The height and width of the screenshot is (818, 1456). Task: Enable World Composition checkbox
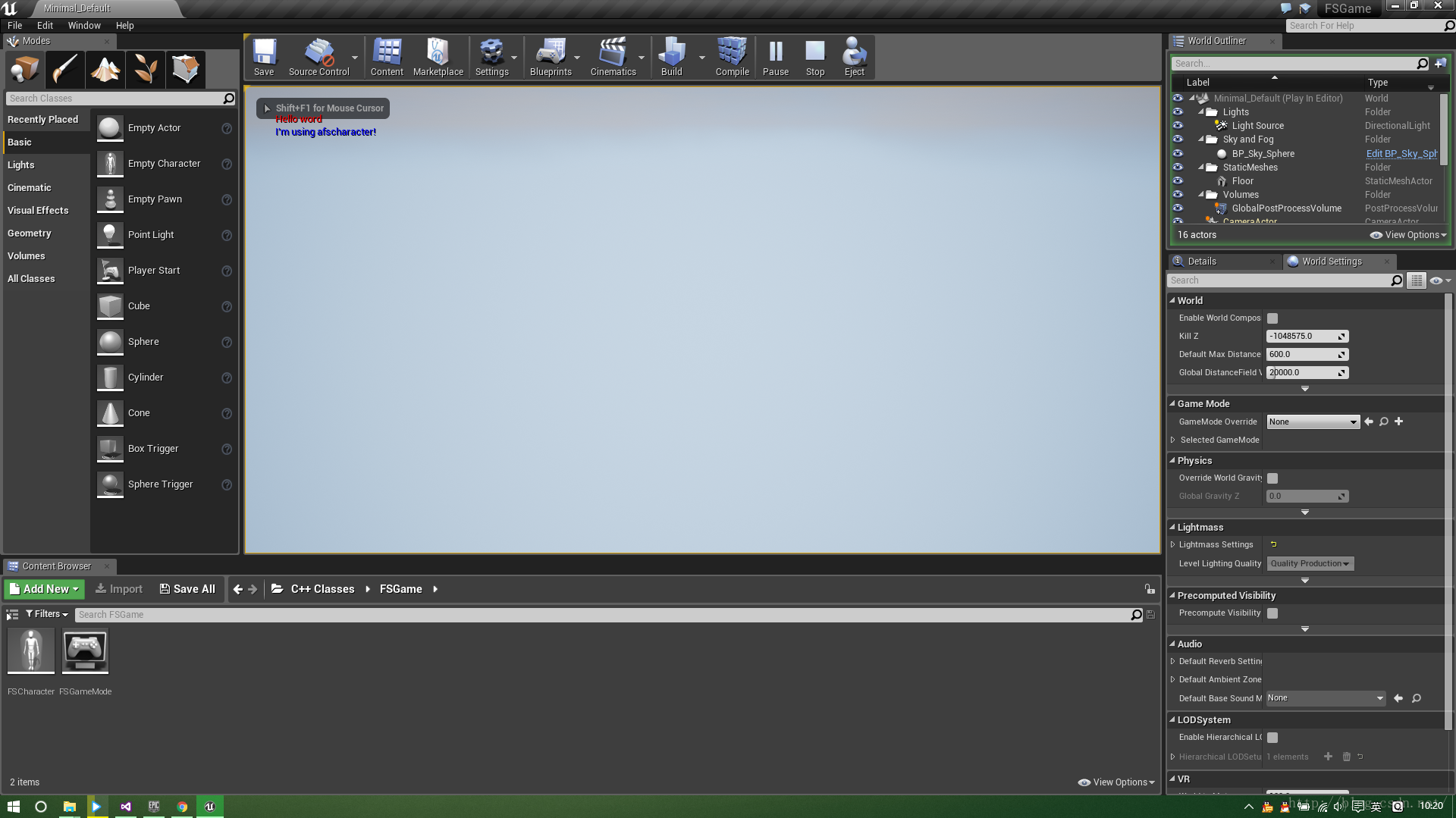1272,318
